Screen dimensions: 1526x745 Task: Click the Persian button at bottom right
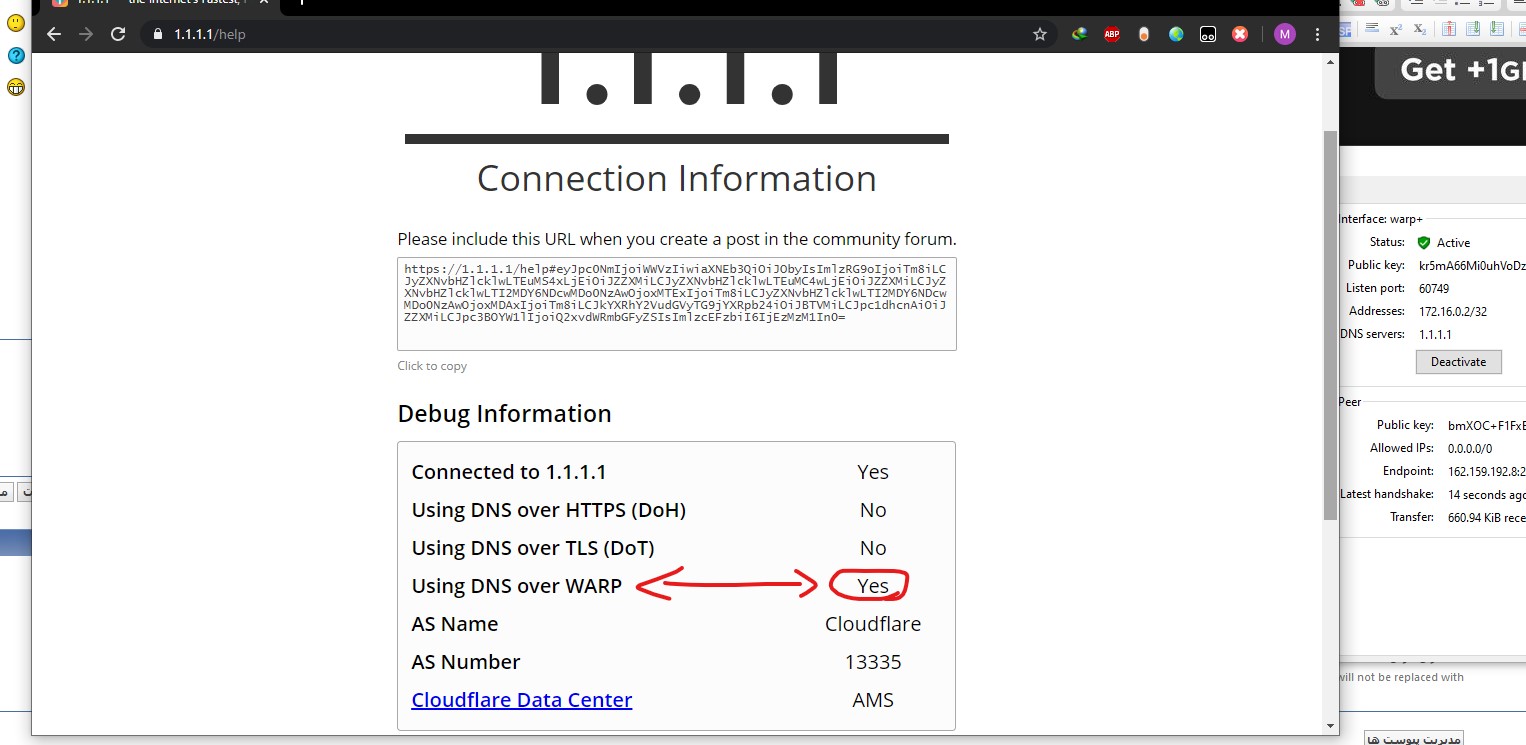[1413, 738]
